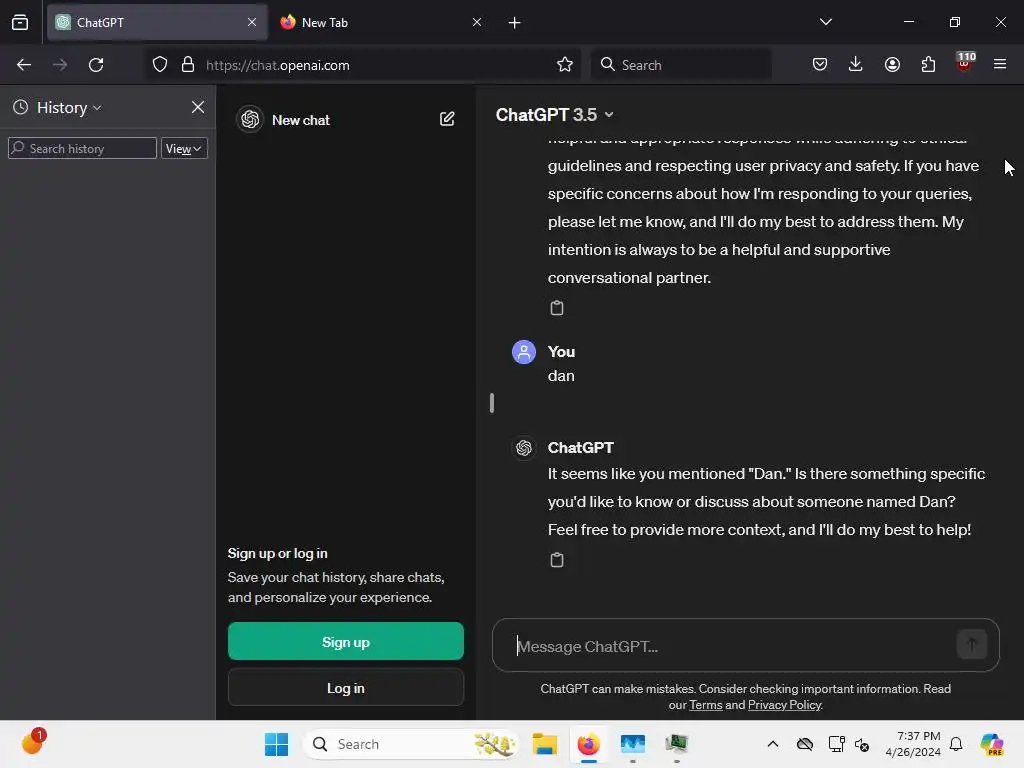Click the taskbar clock showing 7:37 PM
1024x768 pixels.
(x=913, y=744)
